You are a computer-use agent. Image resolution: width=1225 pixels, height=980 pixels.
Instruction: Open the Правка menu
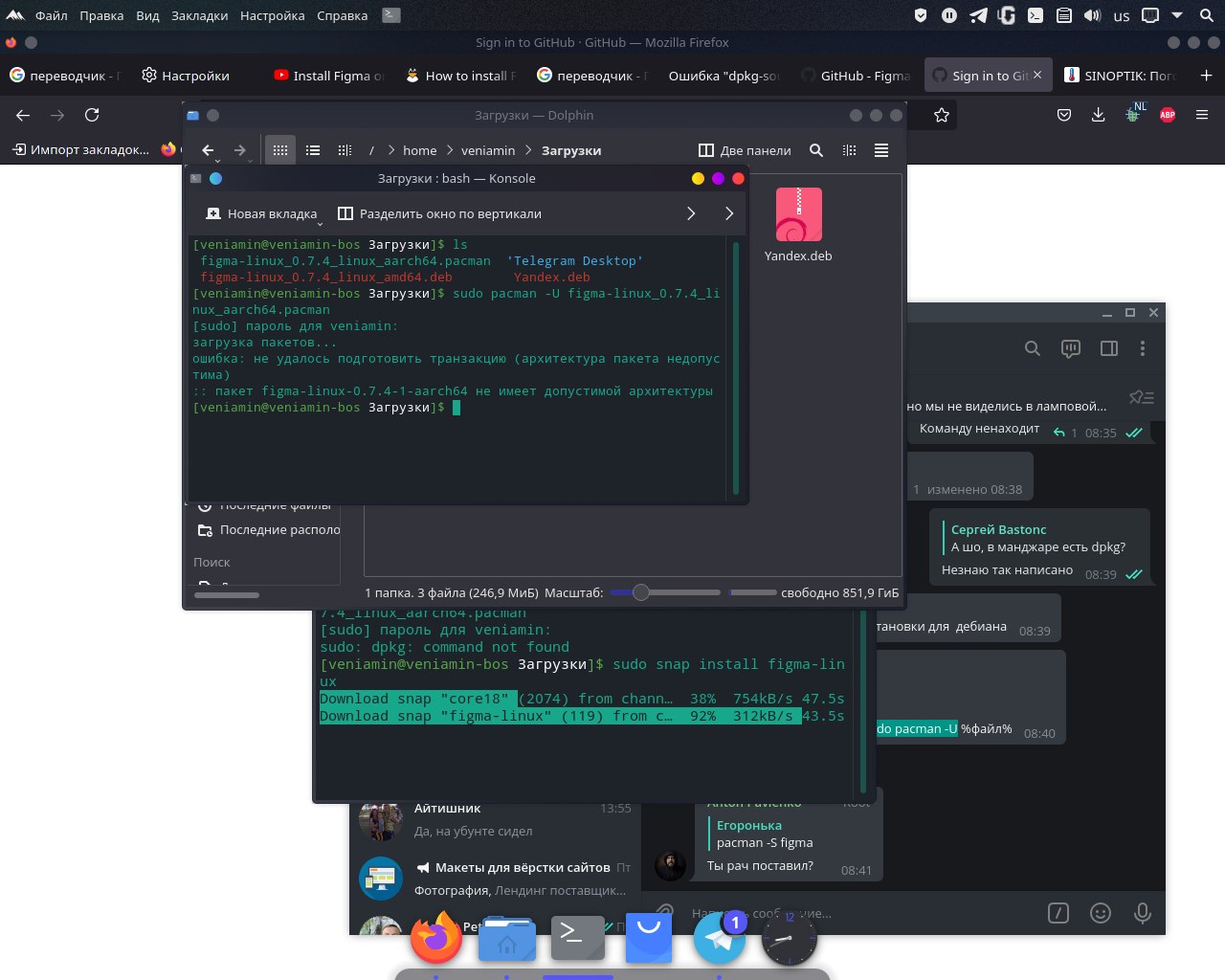tap(101, 15)
